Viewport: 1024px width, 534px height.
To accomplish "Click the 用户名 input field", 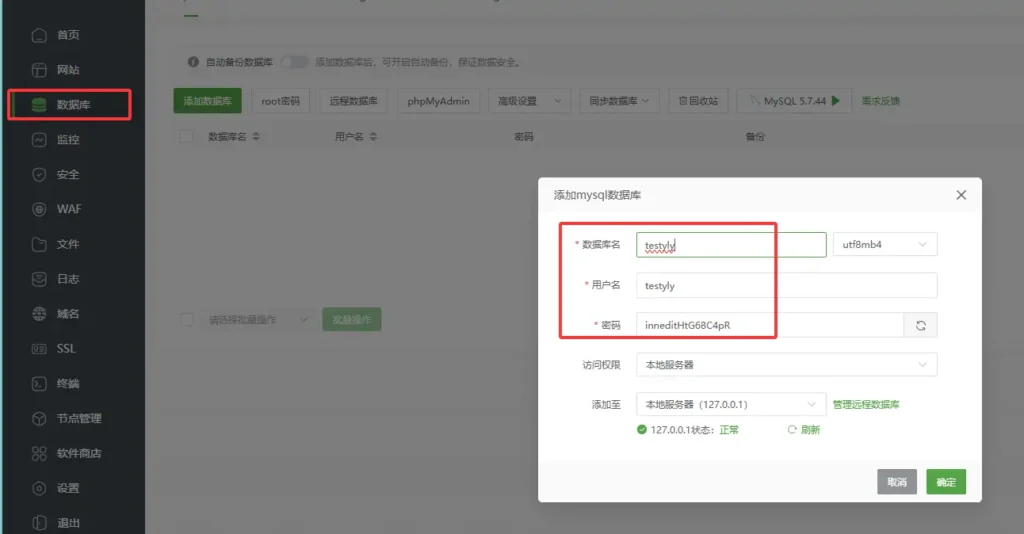I will pyautogui.click(x=786, y=285).
